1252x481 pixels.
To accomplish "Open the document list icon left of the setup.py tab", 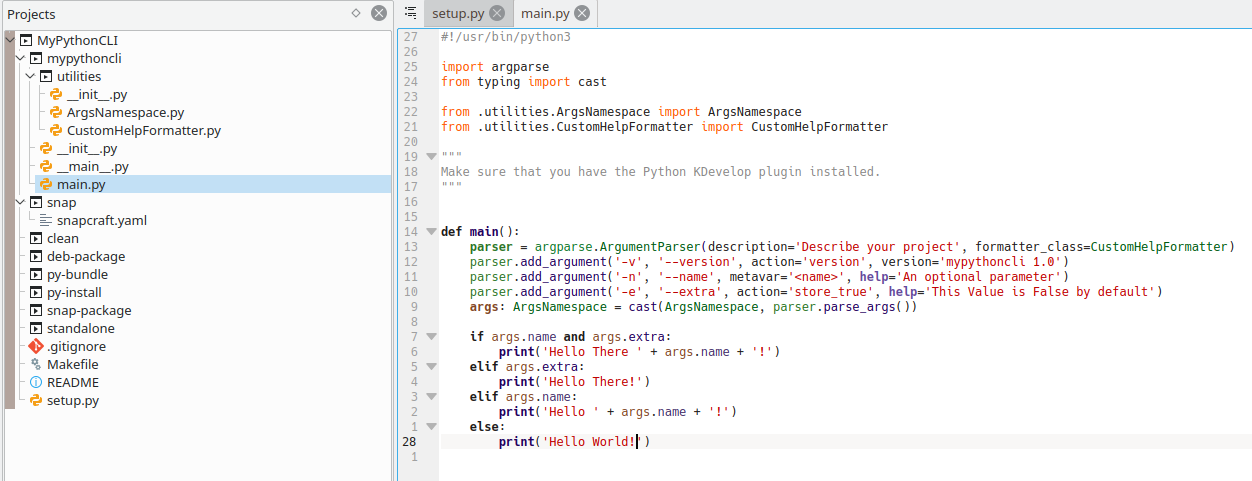I will (x=410, y=13).
